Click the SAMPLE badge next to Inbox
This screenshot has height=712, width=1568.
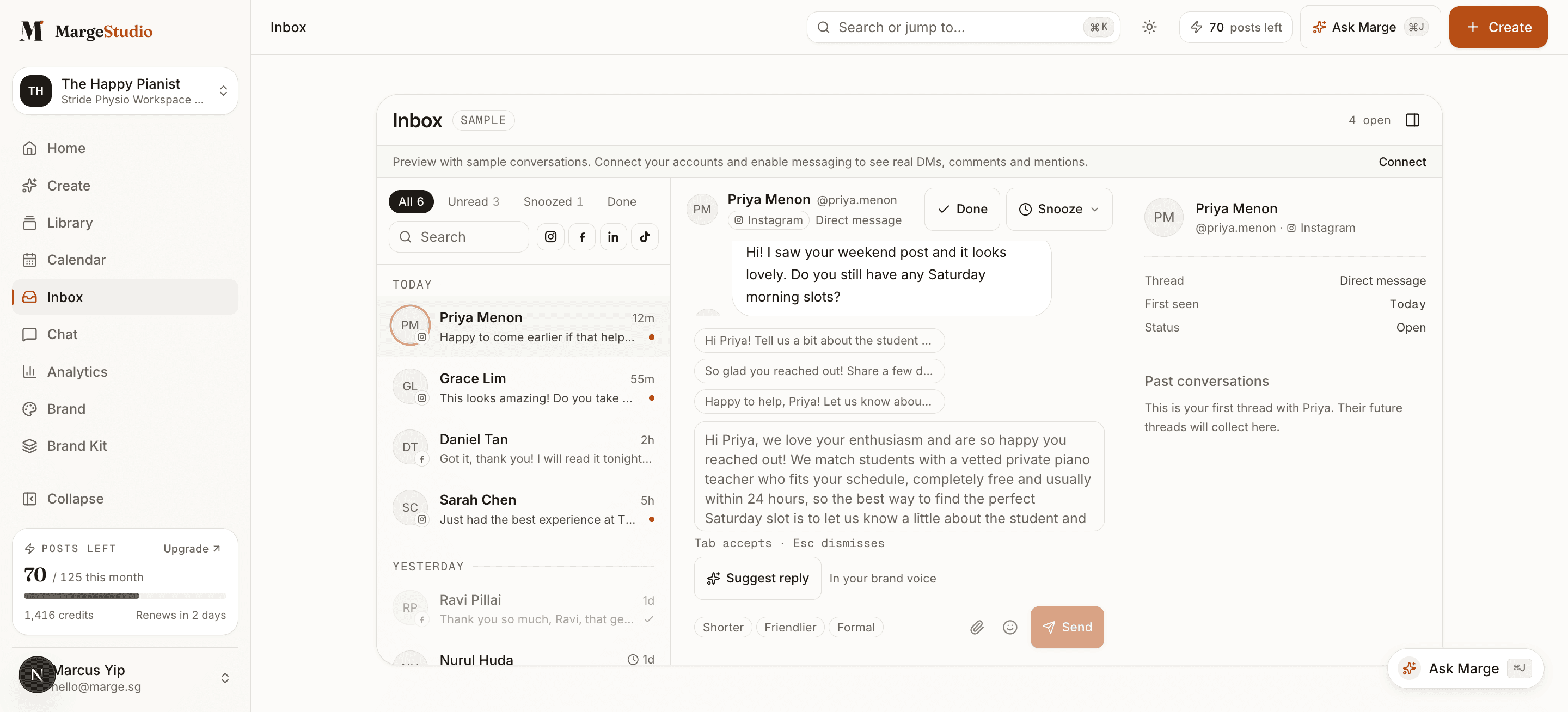pos(483,120)
